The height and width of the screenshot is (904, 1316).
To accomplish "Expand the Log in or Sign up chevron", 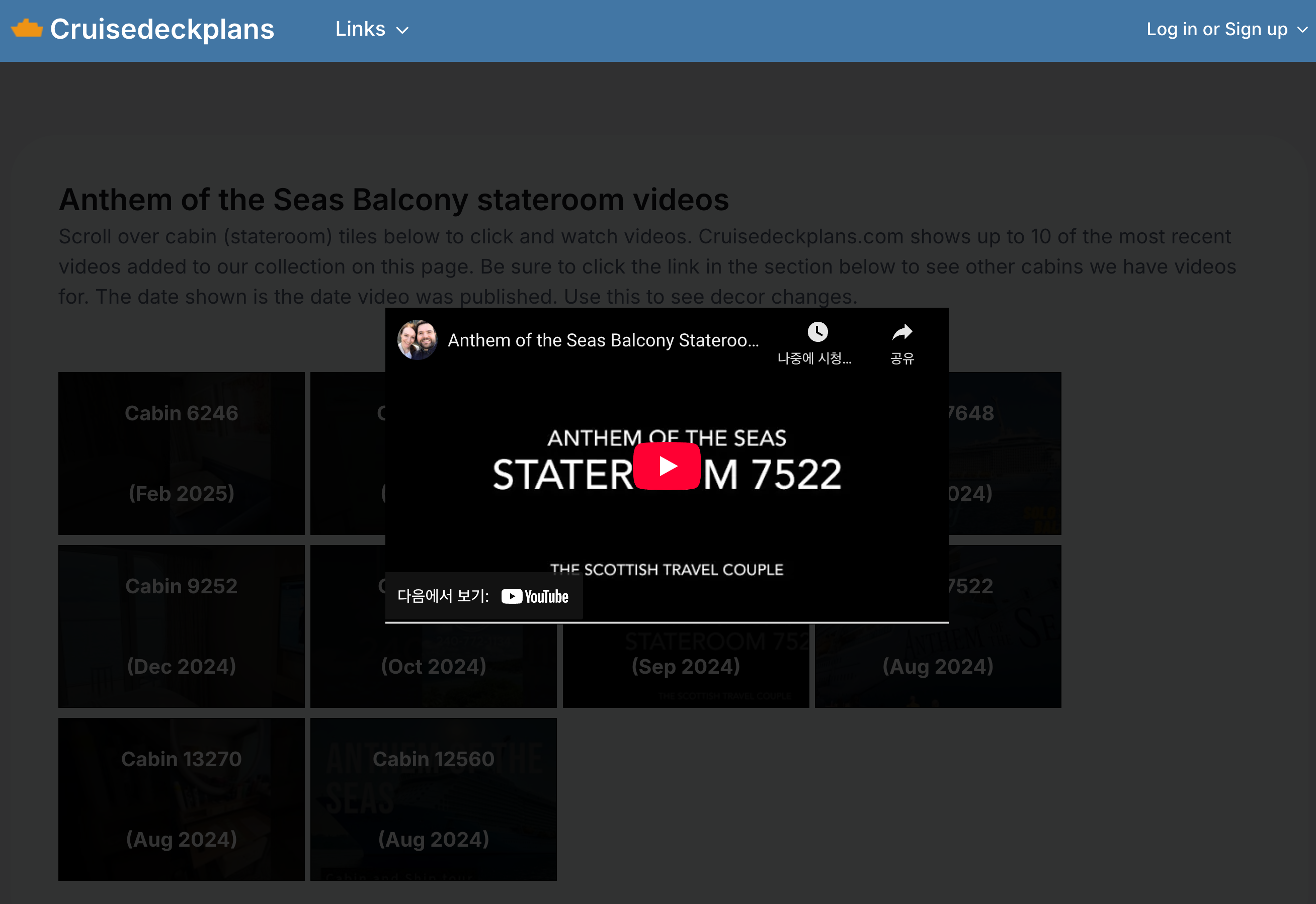I will click(x=1302, y=30).
